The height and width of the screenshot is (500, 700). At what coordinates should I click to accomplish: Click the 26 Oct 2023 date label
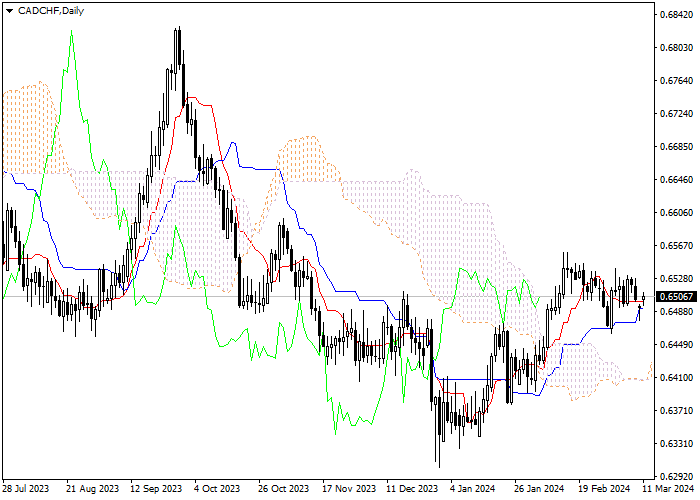(x=283, y=489)
